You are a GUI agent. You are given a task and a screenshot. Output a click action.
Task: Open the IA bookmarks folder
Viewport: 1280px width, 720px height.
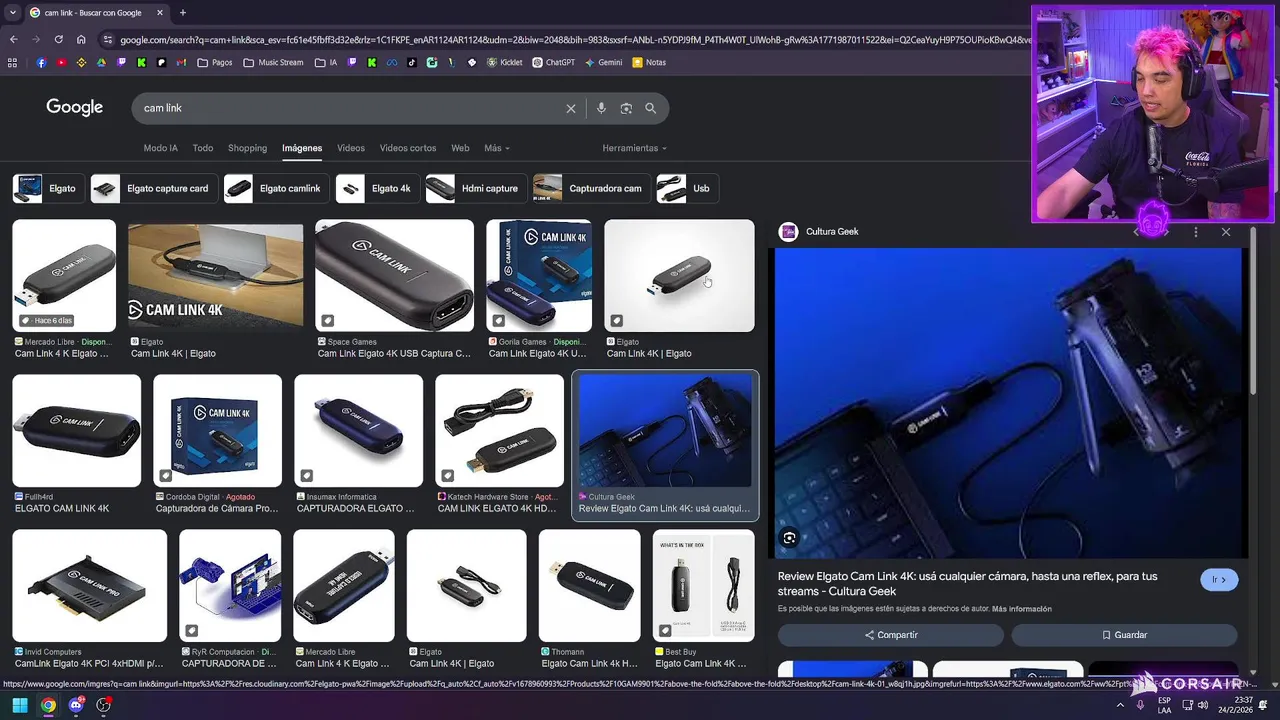pyautogui.click(x=326, y=62)
